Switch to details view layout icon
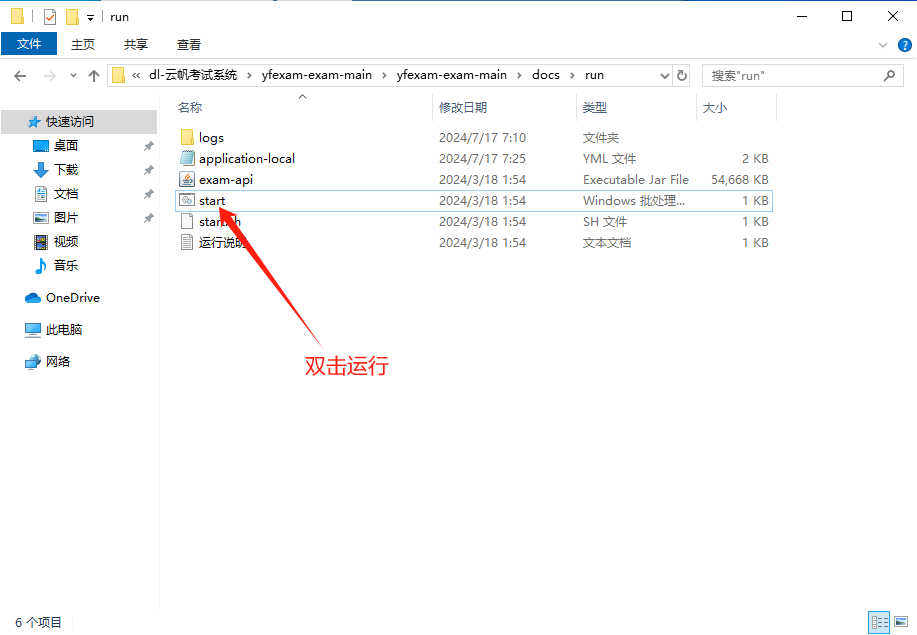This screenshot has height=635, width=917. [878, 622]
